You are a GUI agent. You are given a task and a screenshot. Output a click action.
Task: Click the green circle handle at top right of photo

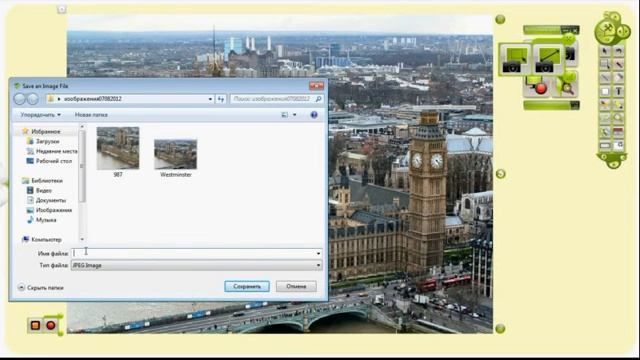click(x=500, y=19)
